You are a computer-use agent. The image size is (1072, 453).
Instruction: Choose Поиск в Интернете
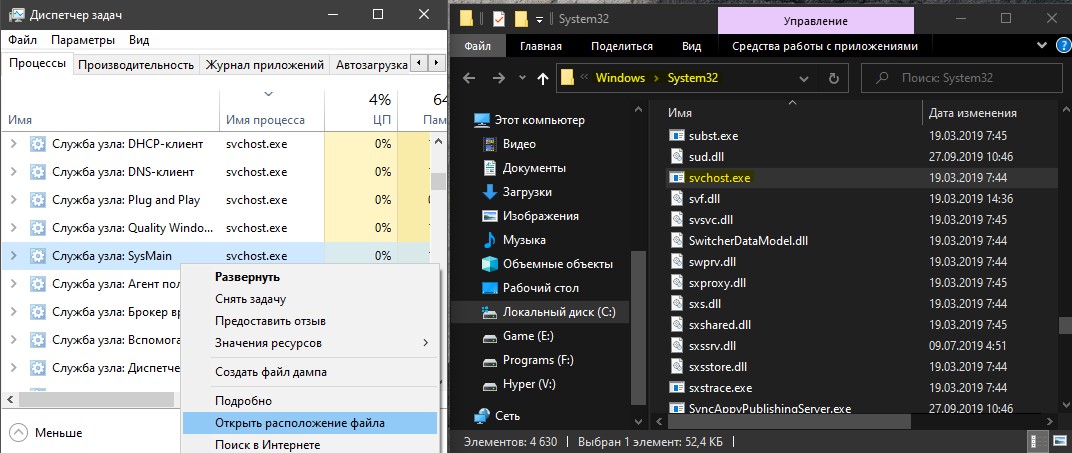tap(310, 444)
